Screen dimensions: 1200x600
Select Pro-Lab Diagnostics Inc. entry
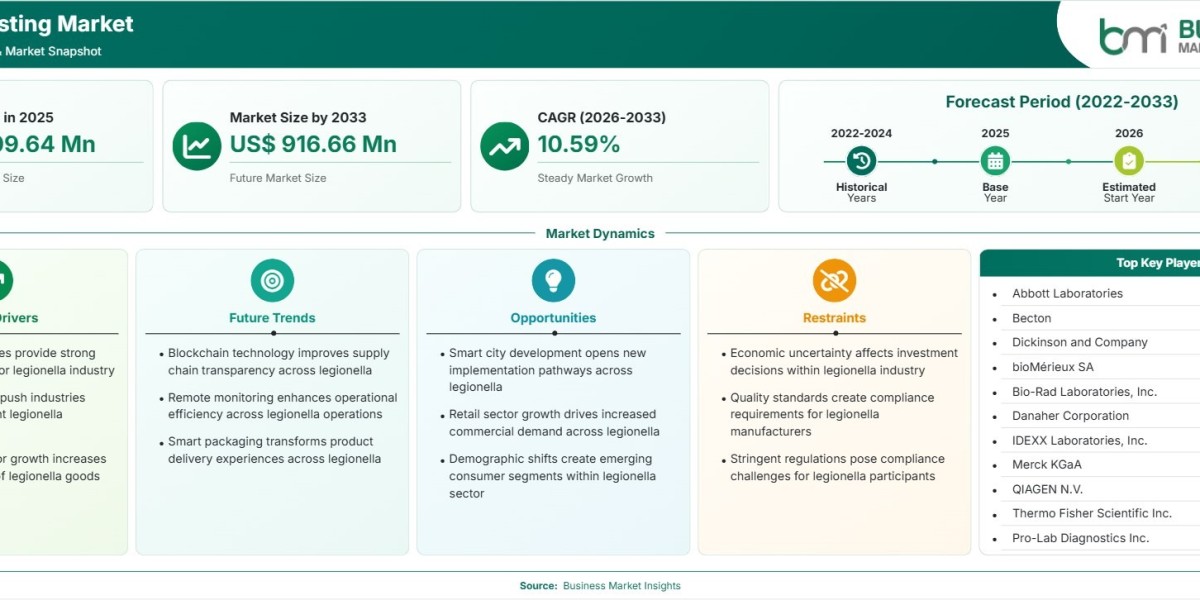click(1081, 538)
